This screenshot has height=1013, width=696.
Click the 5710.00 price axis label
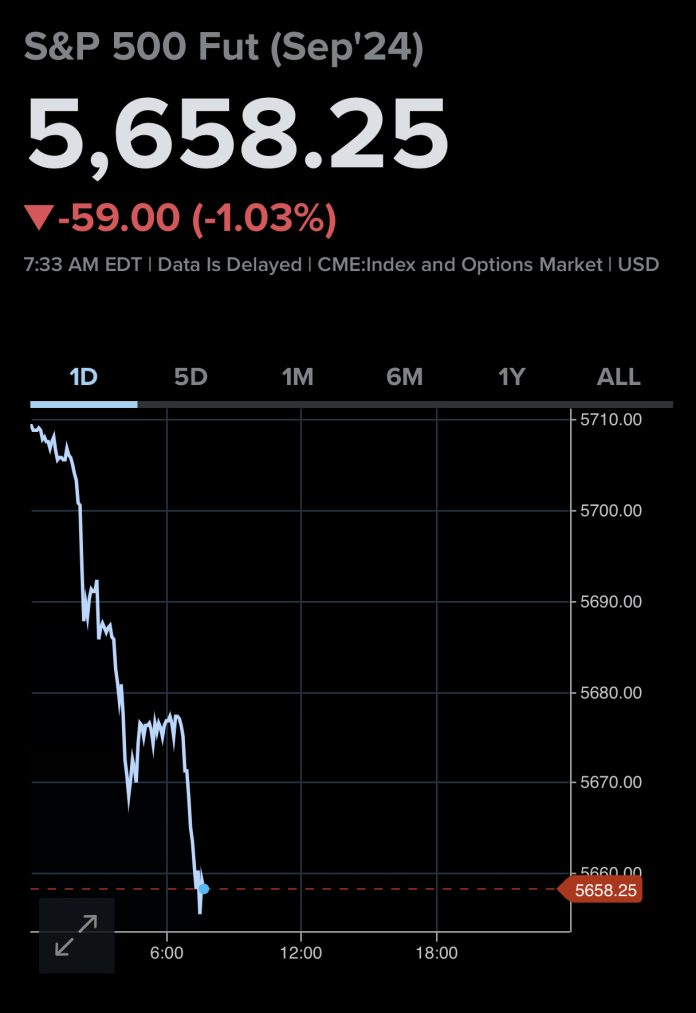point(611,419)
